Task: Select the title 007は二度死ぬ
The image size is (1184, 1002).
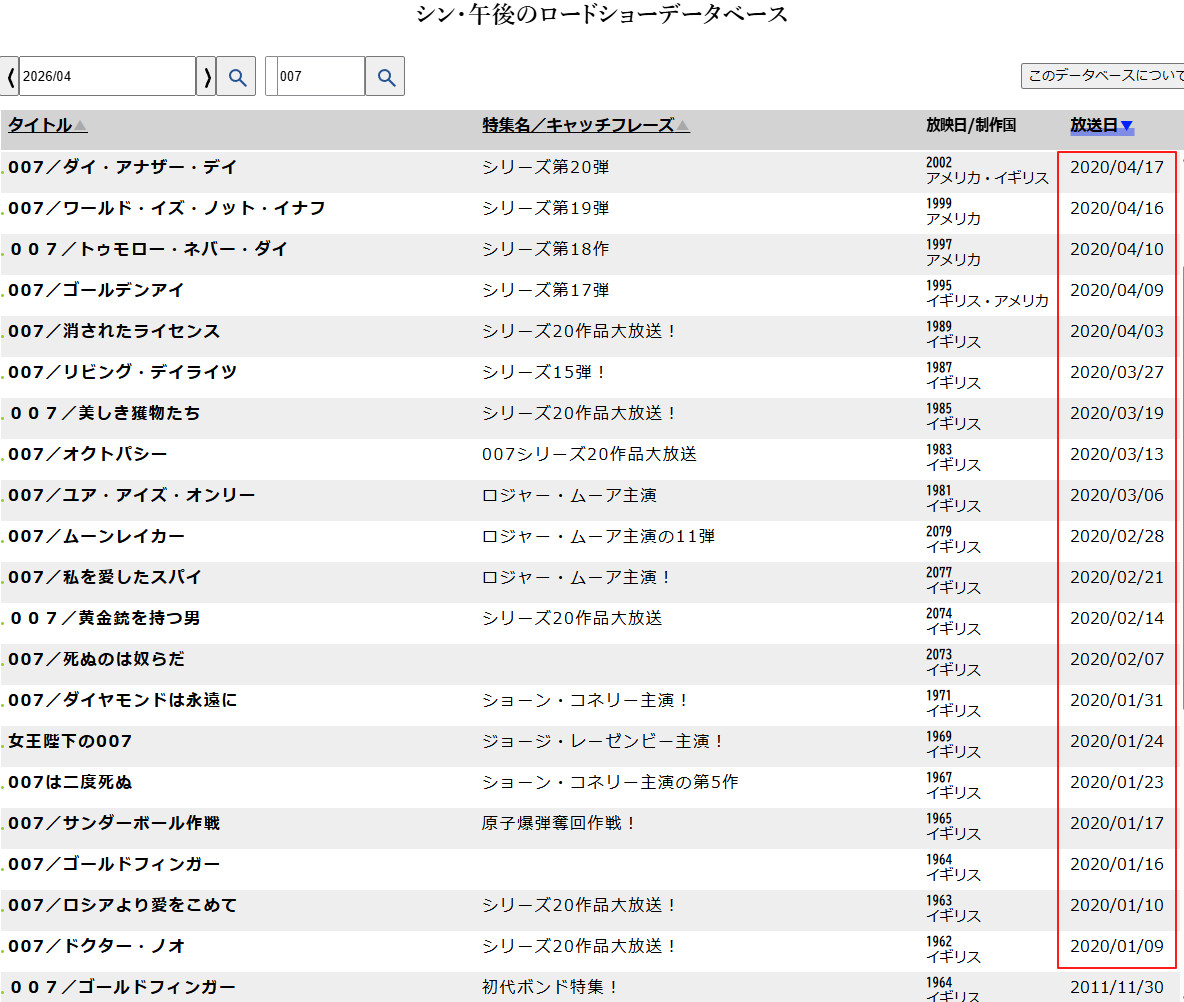Action: (x=70, y=782)
